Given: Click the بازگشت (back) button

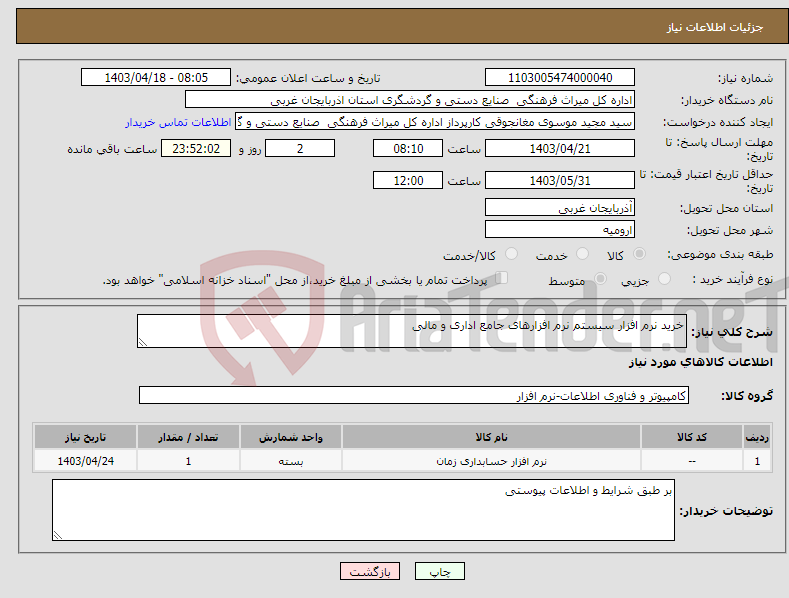Looking at the screenshot, I should coord(370,571).
